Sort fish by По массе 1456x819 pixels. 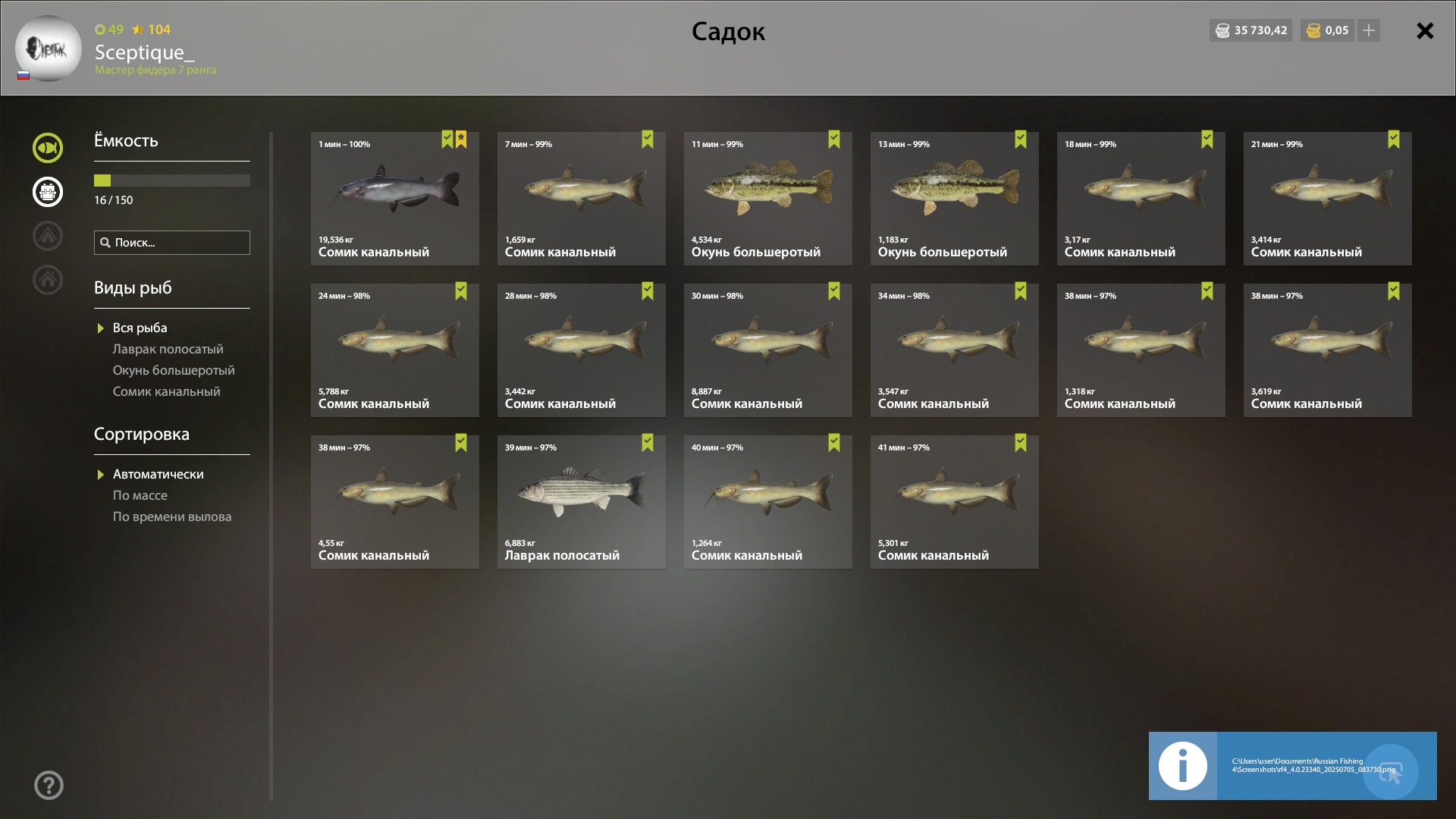140,495
